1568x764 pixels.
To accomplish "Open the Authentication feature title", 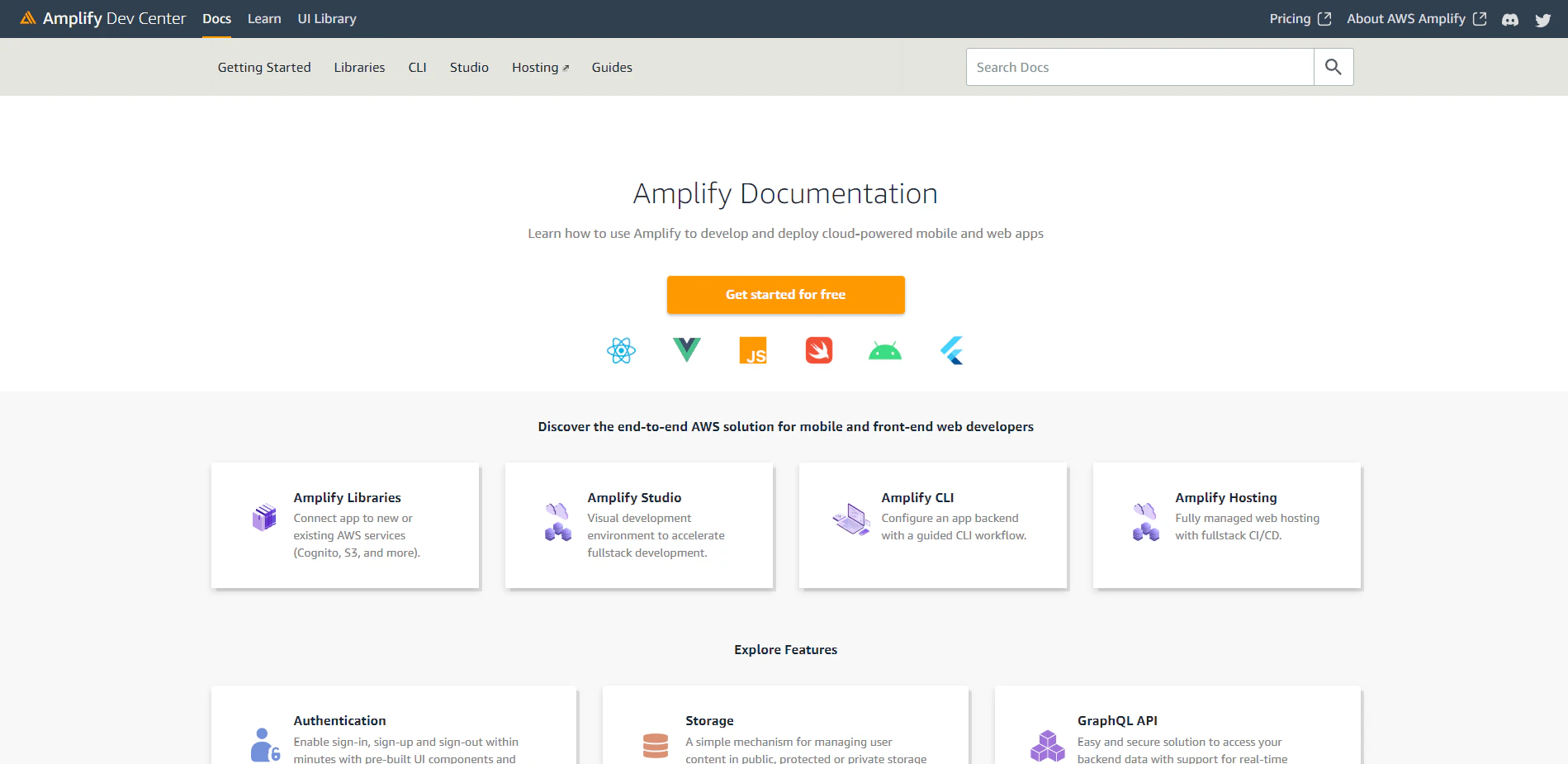I will (x=339, y=720).
